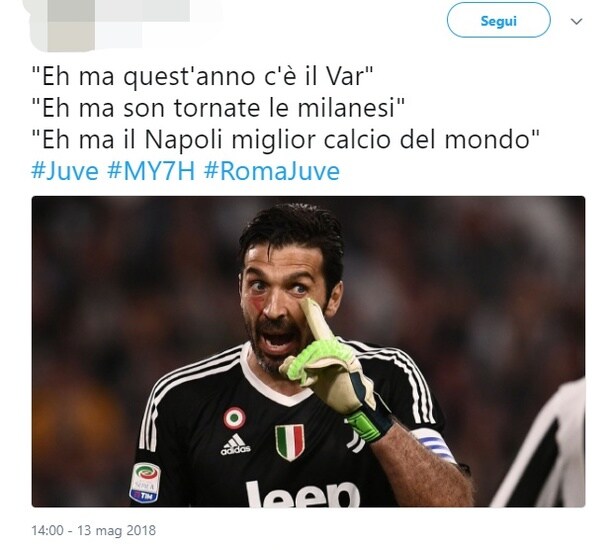The height and width of the screenshot is (550, 613).
Task: Click the captain's armband in the photo
Action: 435,444
